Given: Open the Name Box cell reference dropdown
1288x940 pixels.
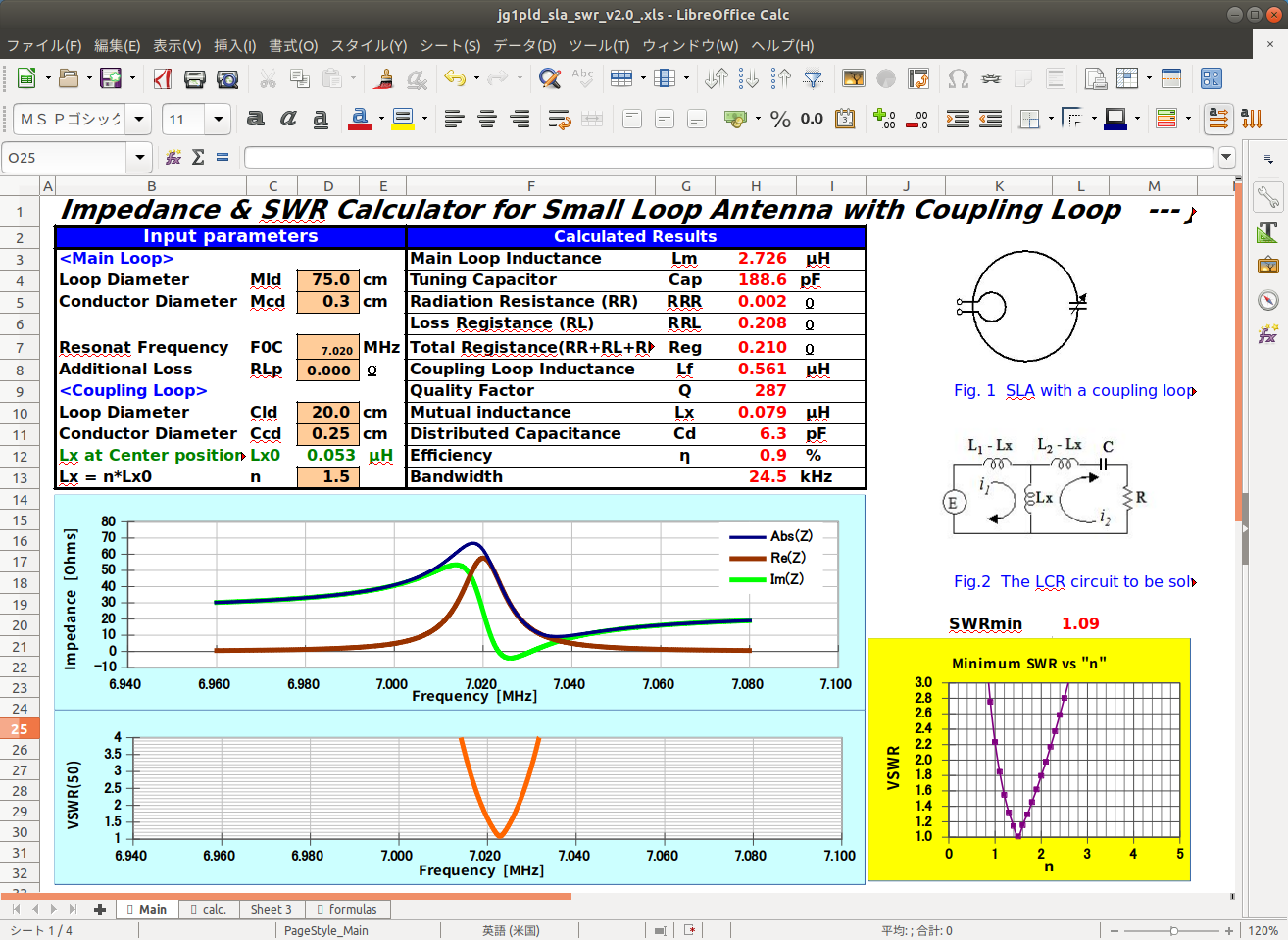Looking at the screenshot, I should coord(140,157).
